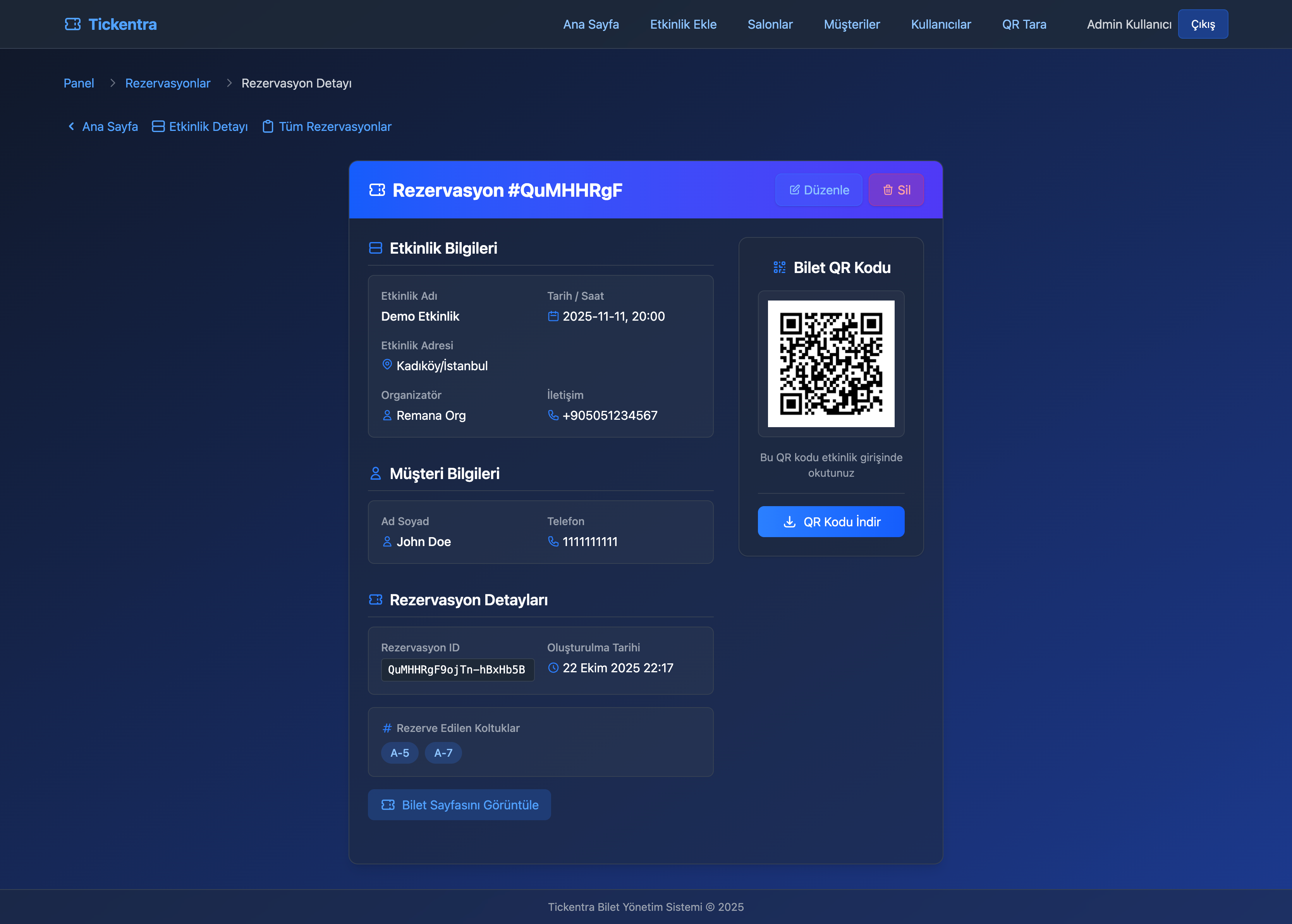Click the back chevron beside Ana Sayfa
1292x924 pixels.
coord(71,126)
